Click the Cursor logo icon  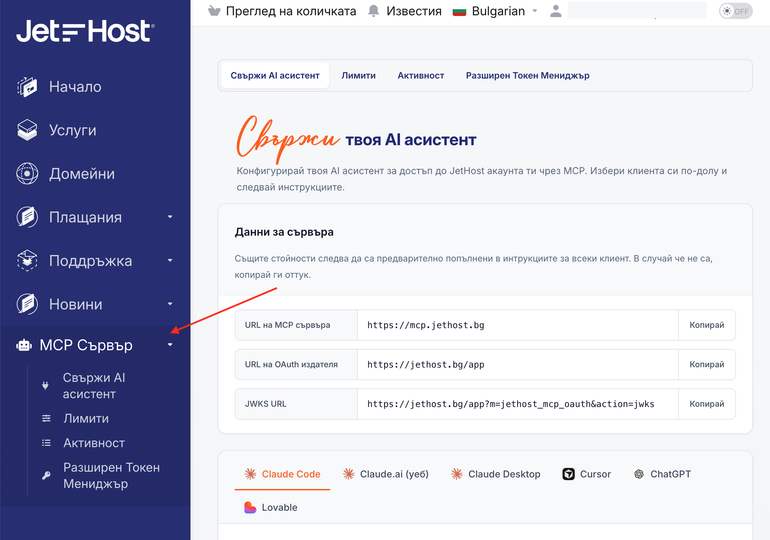point(568,474)
